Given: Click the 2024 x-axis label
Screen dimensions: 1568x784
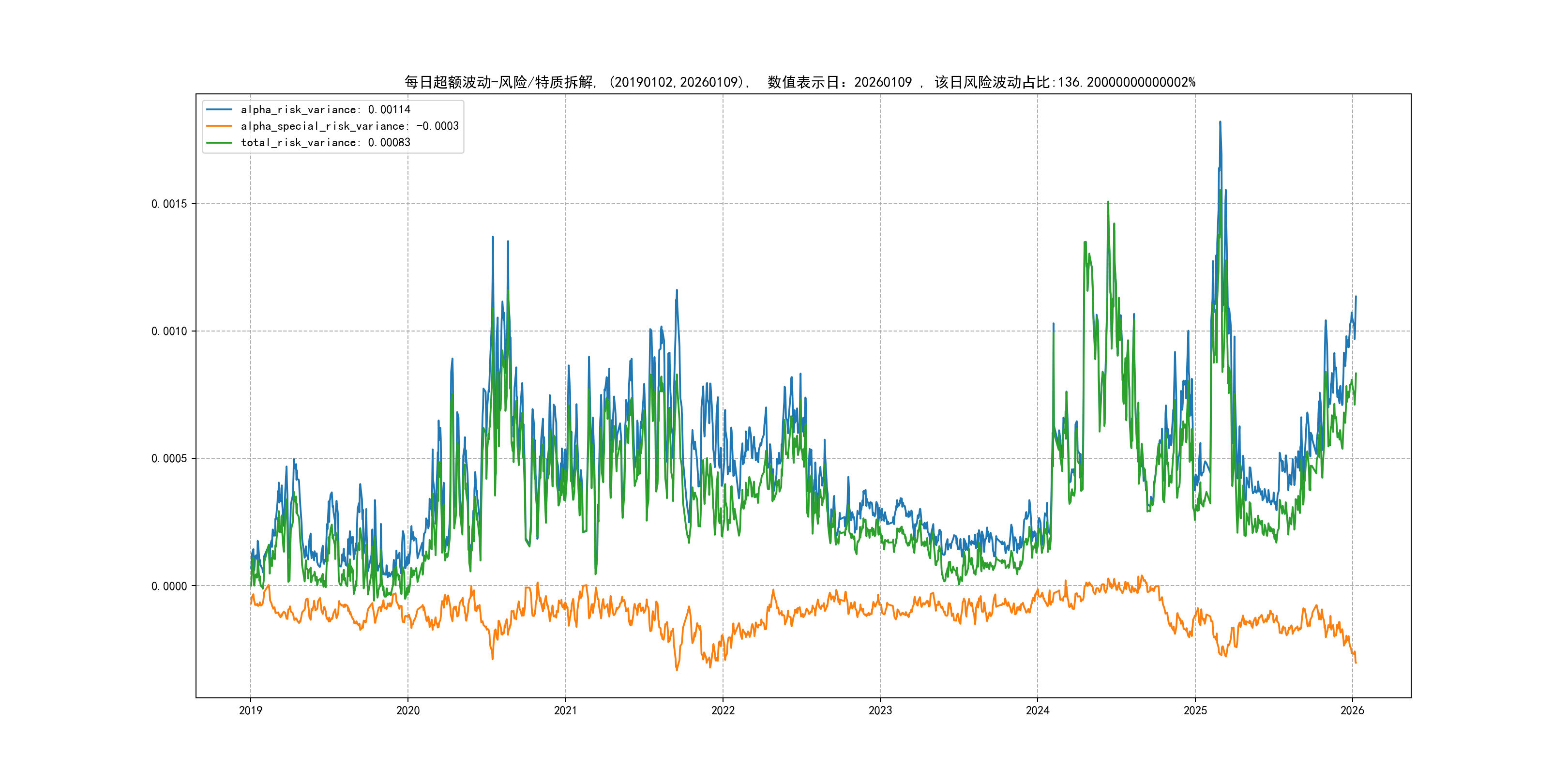Looking at the screenshot, I should coord(1038,710).
